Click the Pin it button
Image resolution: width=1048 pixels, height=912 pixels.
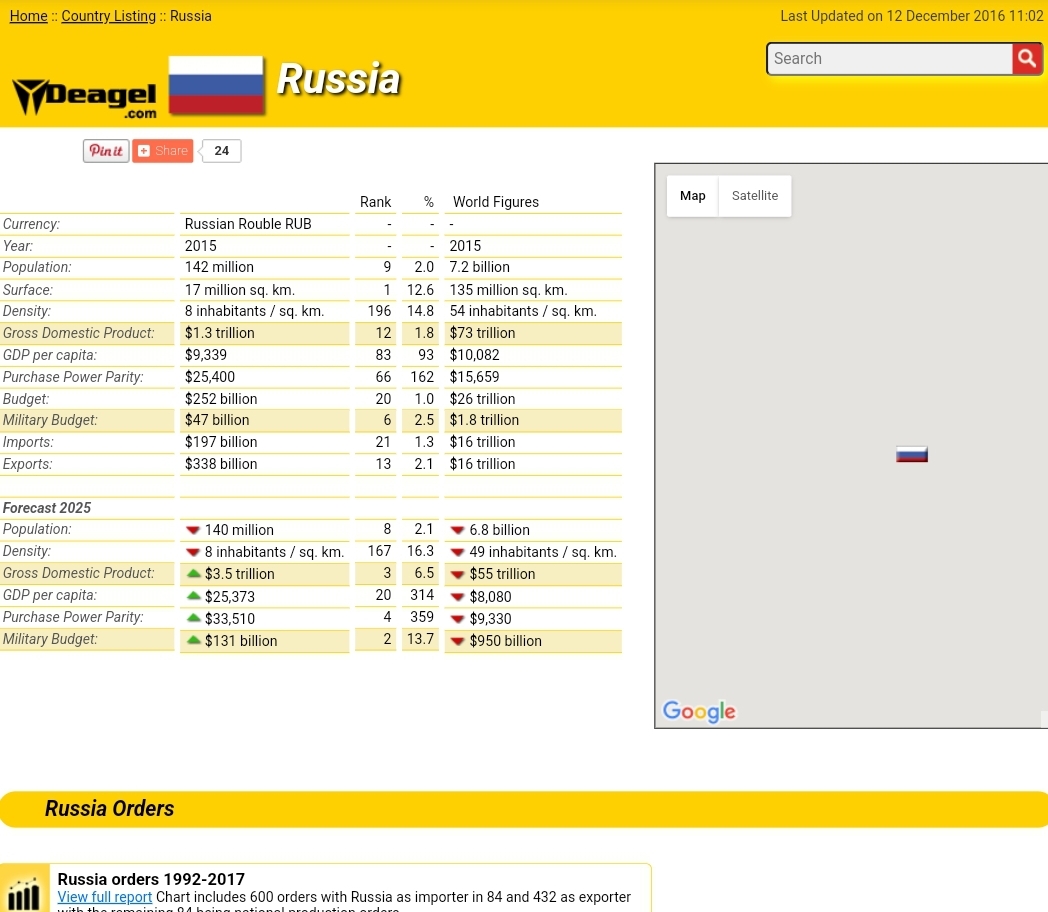pyautogui.click(x=106, y=151)
